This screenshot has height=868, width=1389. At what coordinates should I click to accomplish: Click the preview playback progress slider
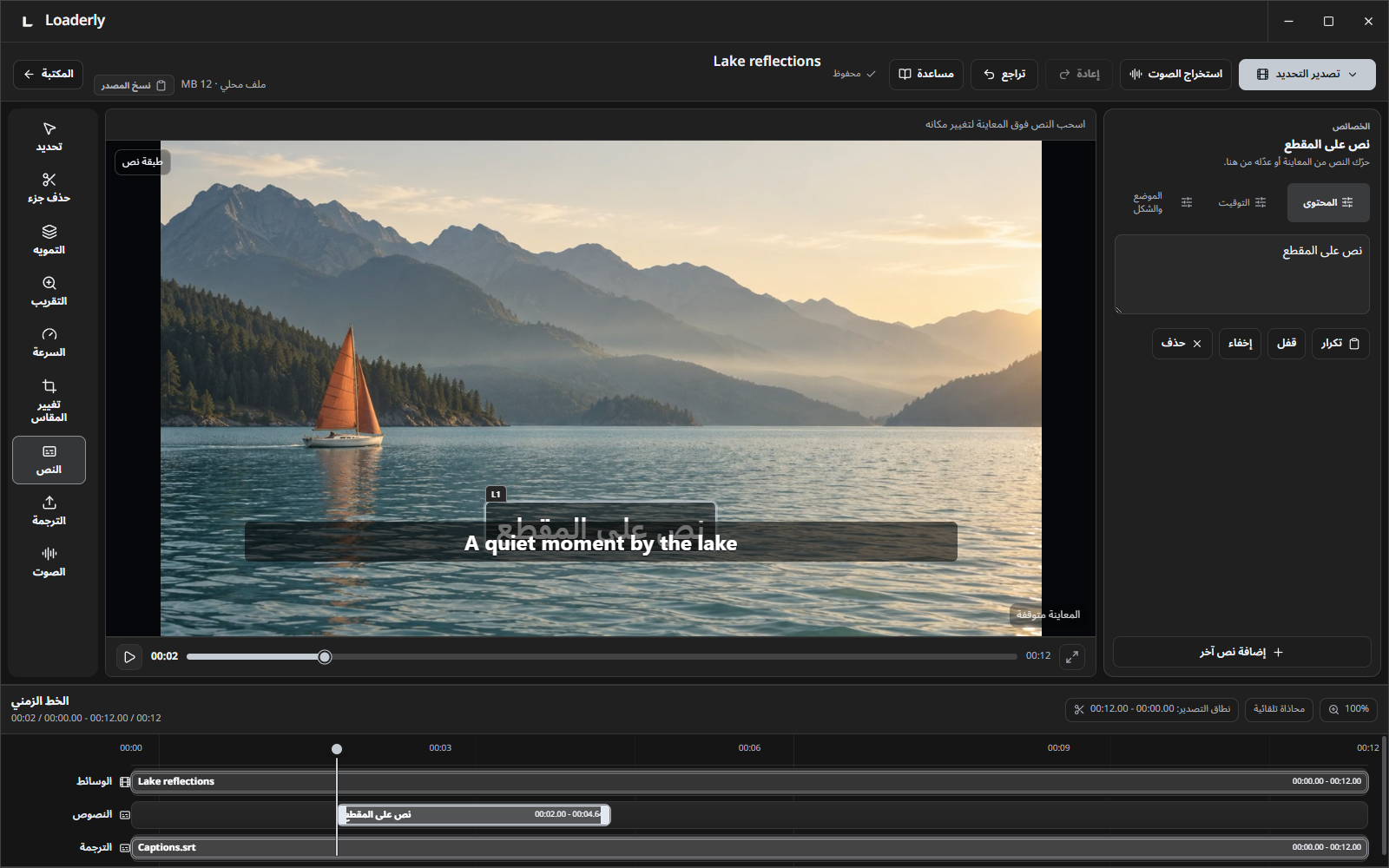point(602,657)
